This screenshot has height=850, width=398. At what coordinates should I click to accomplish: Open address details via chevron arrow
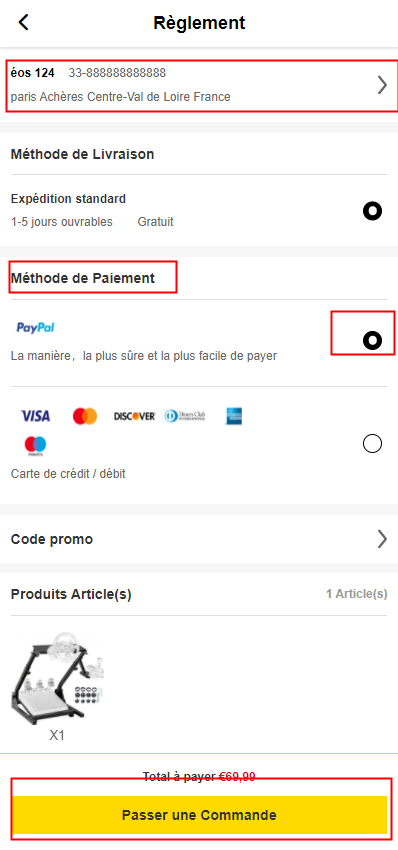382,85
